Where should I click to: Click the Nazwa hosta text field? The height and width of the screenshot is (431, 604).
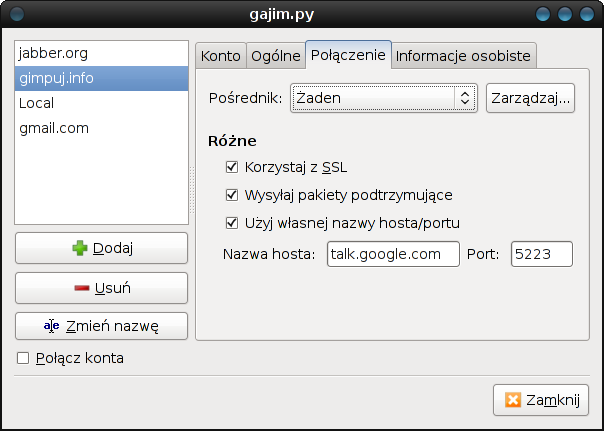pyautogui.click(x=392, y=254)
